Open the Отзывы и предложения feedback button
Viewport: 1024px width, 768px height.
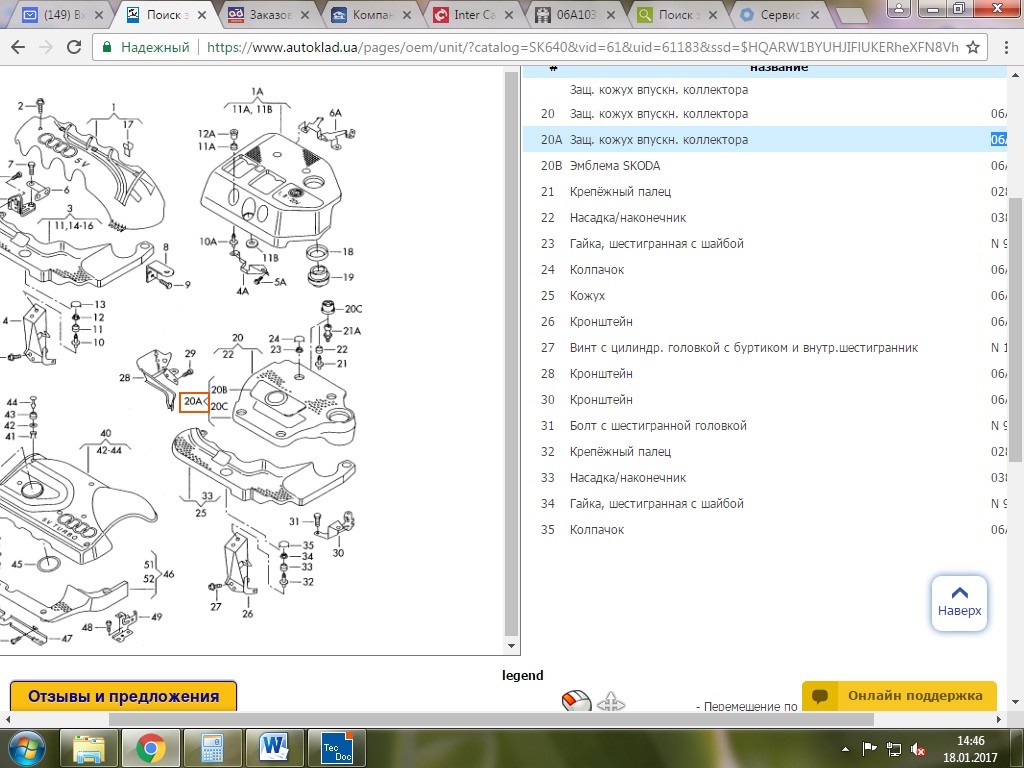pos(123,696)
